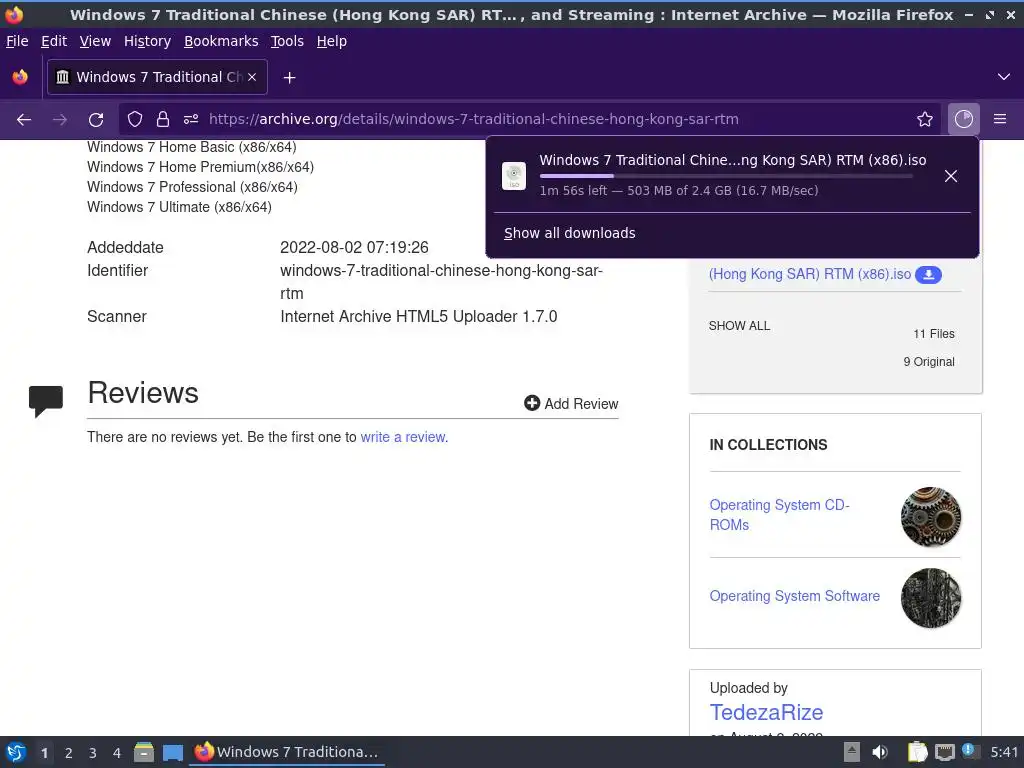The image size is (1024, 768).
Task: Cancel the ISO download in progress
Action: [951, 176]
